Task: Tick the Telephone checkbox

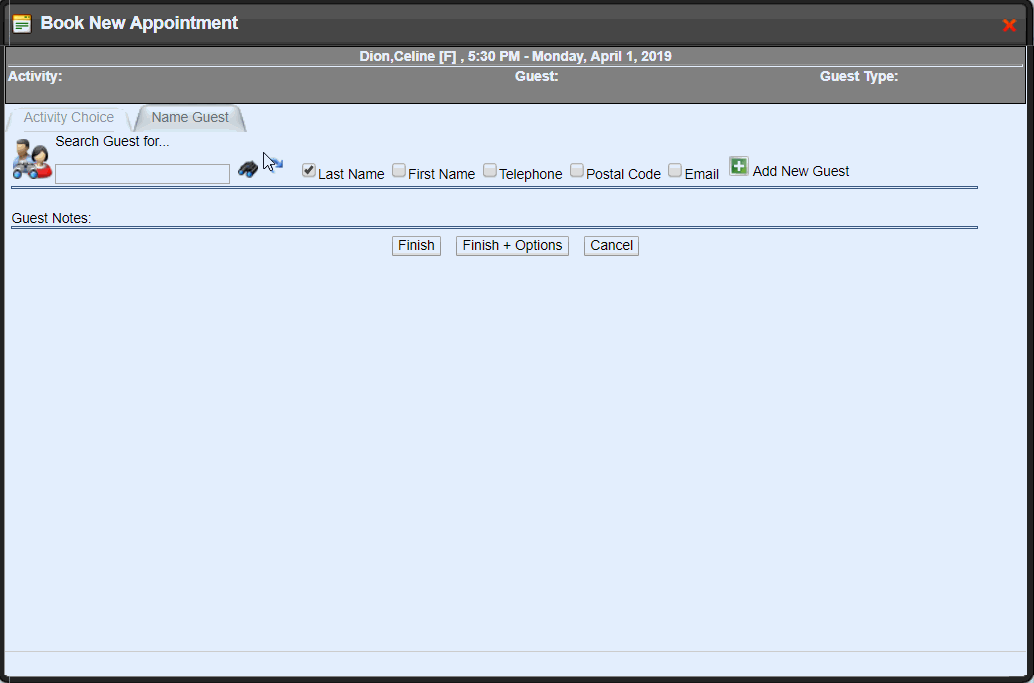Action: (489, 170)
